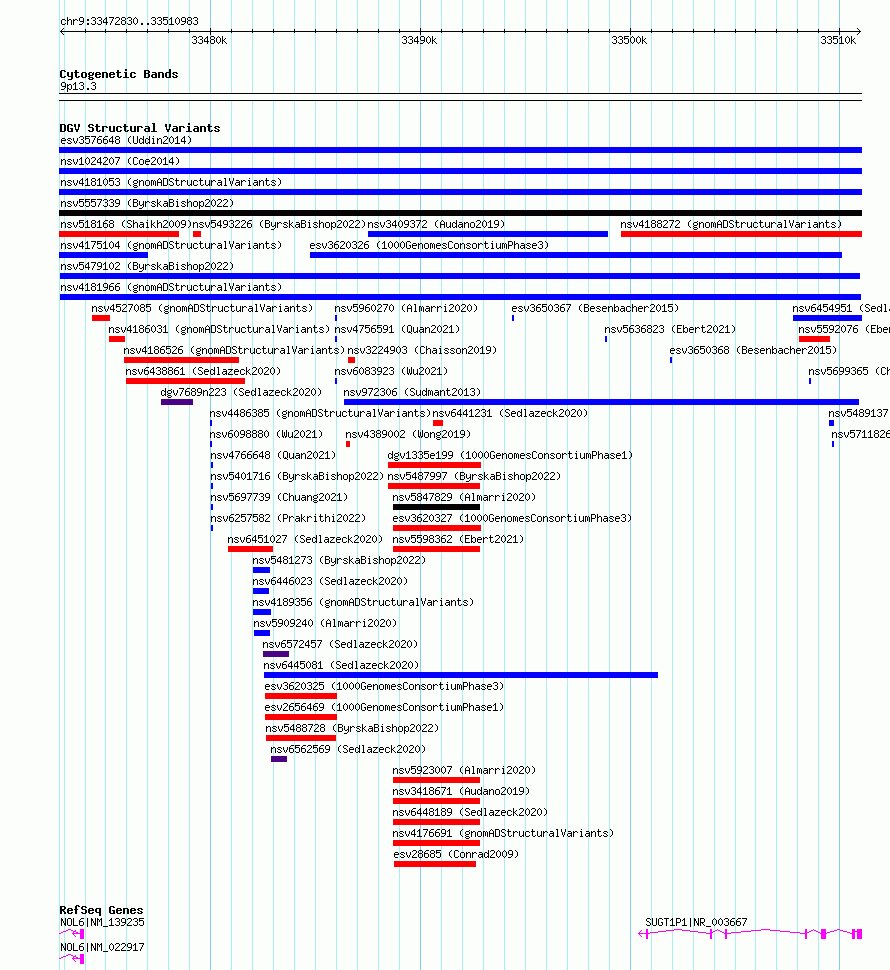890x970 pixels.
Task: Open nsv972306 (Sudmant2013) variant
Action: (412, 393)
